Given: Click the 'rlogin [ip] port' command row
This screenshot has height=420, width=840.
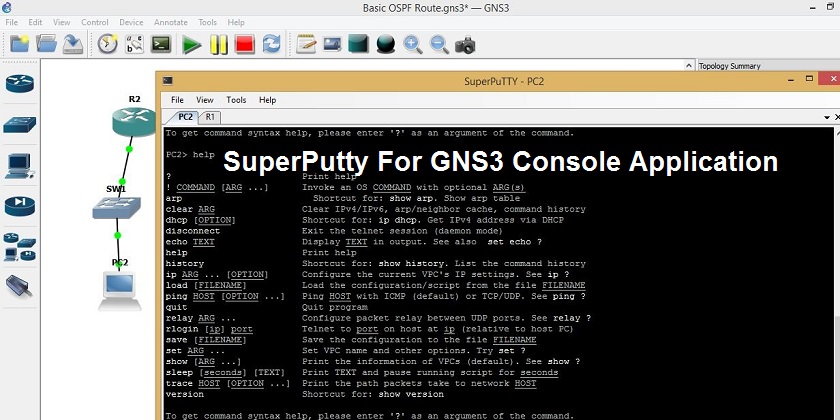Looking at the screenshot, I should tap(370, 329).
